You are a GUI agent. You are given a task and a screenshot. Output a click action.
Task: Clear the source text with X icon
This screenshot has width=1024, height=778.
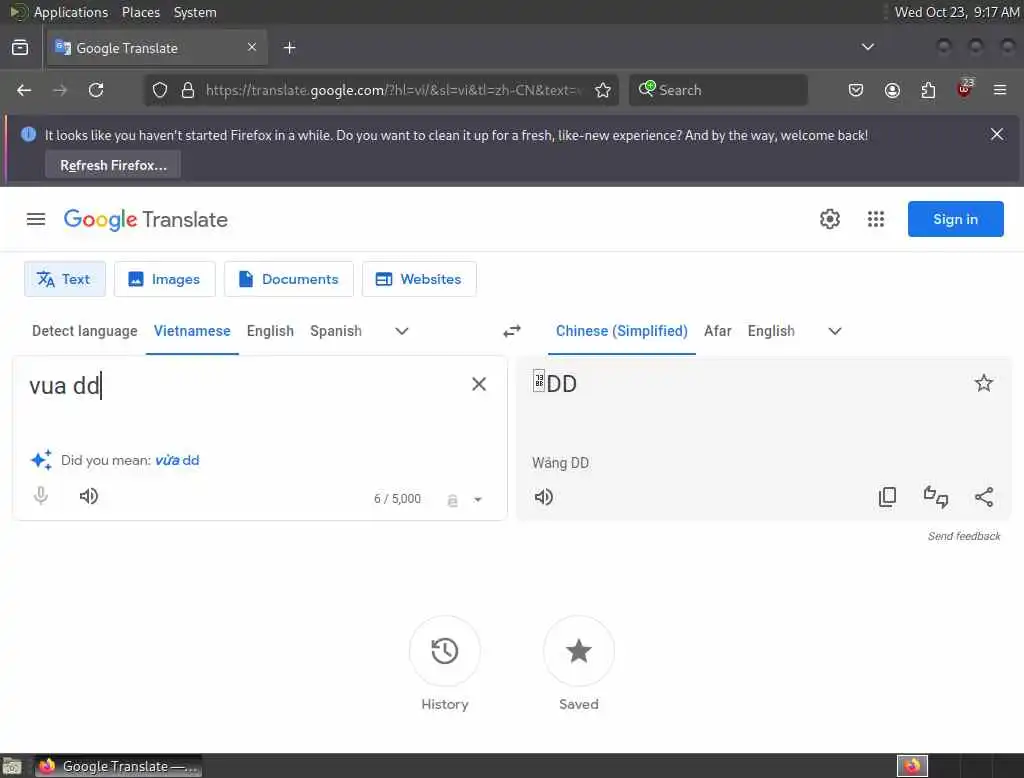(x=479, y=384)
